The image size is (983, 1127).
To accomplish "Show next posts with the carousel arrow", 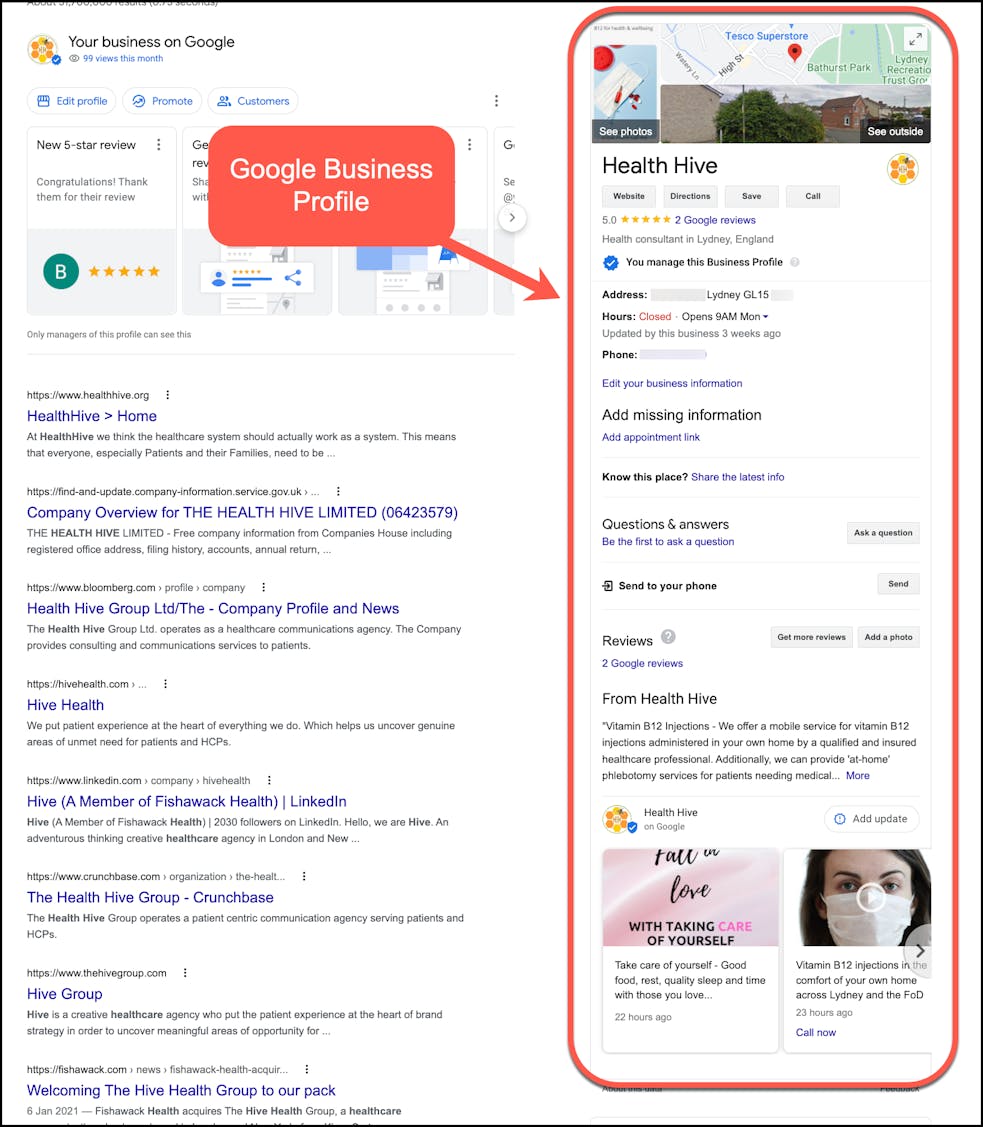I will (x=920, y=951).
